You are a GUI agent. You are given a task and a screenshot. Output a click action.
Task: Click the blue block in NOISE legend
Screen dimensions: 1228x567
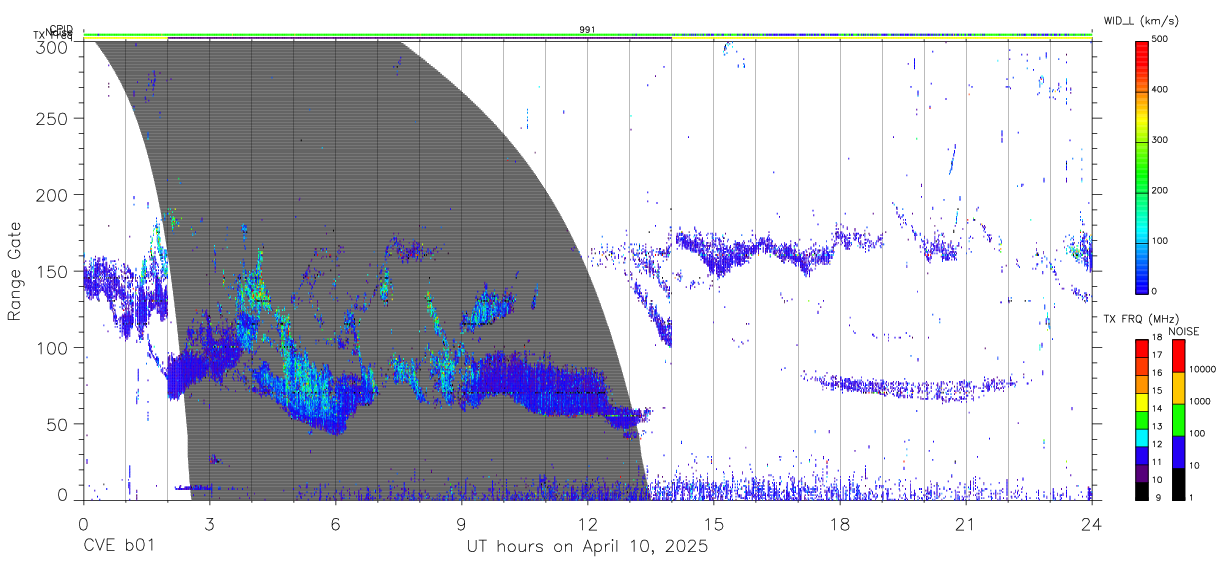pyautogui.click(x=1178, y=452)
